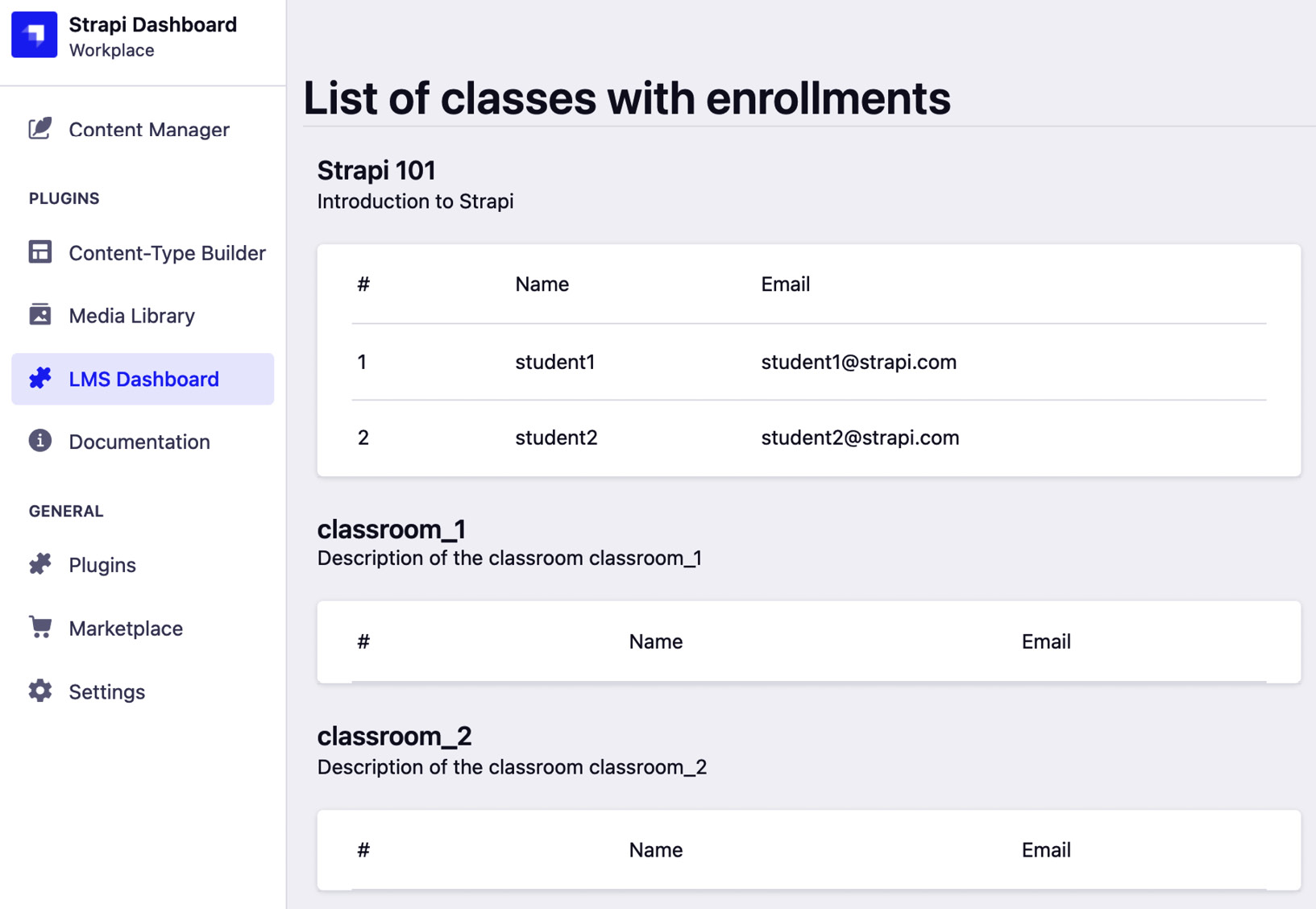Click the # column header in classroom_1 table

[x=363, y=641]
